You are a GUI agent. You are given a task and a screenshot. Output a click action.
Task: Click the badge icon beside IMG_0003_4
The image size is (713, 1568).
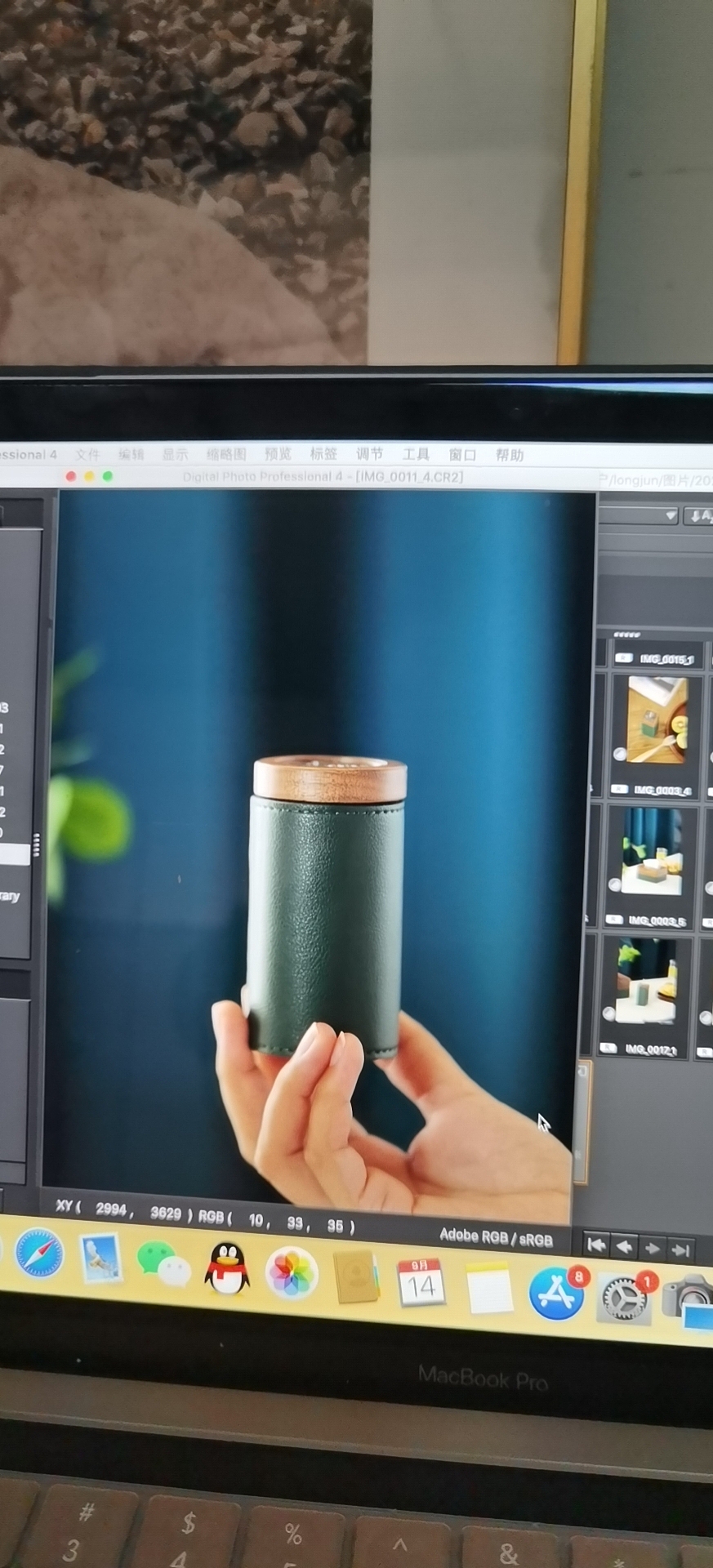coord(619,789)
